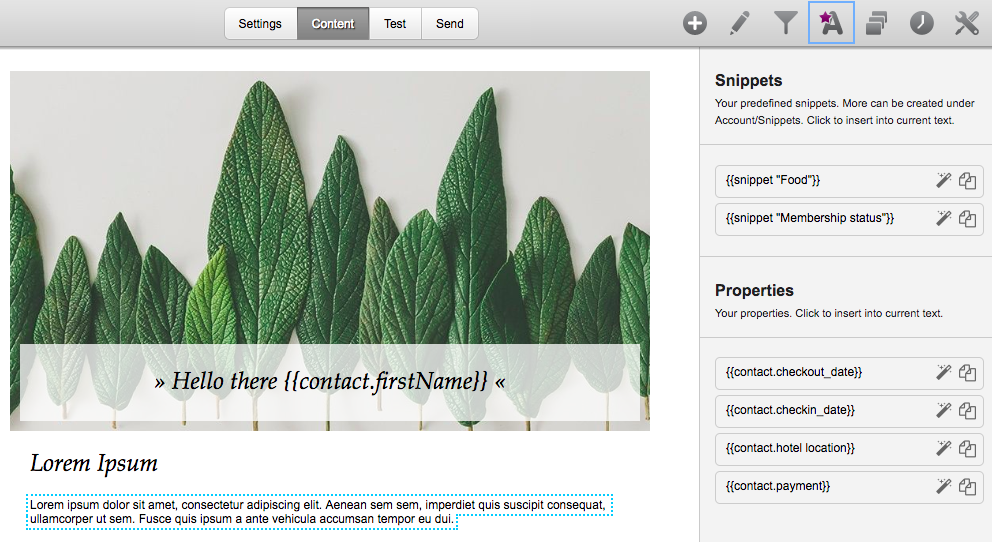Click magic wand beside contact.checkout_date
The width and height of the screenshot is (992, 542).
click(x=943, y=373)
